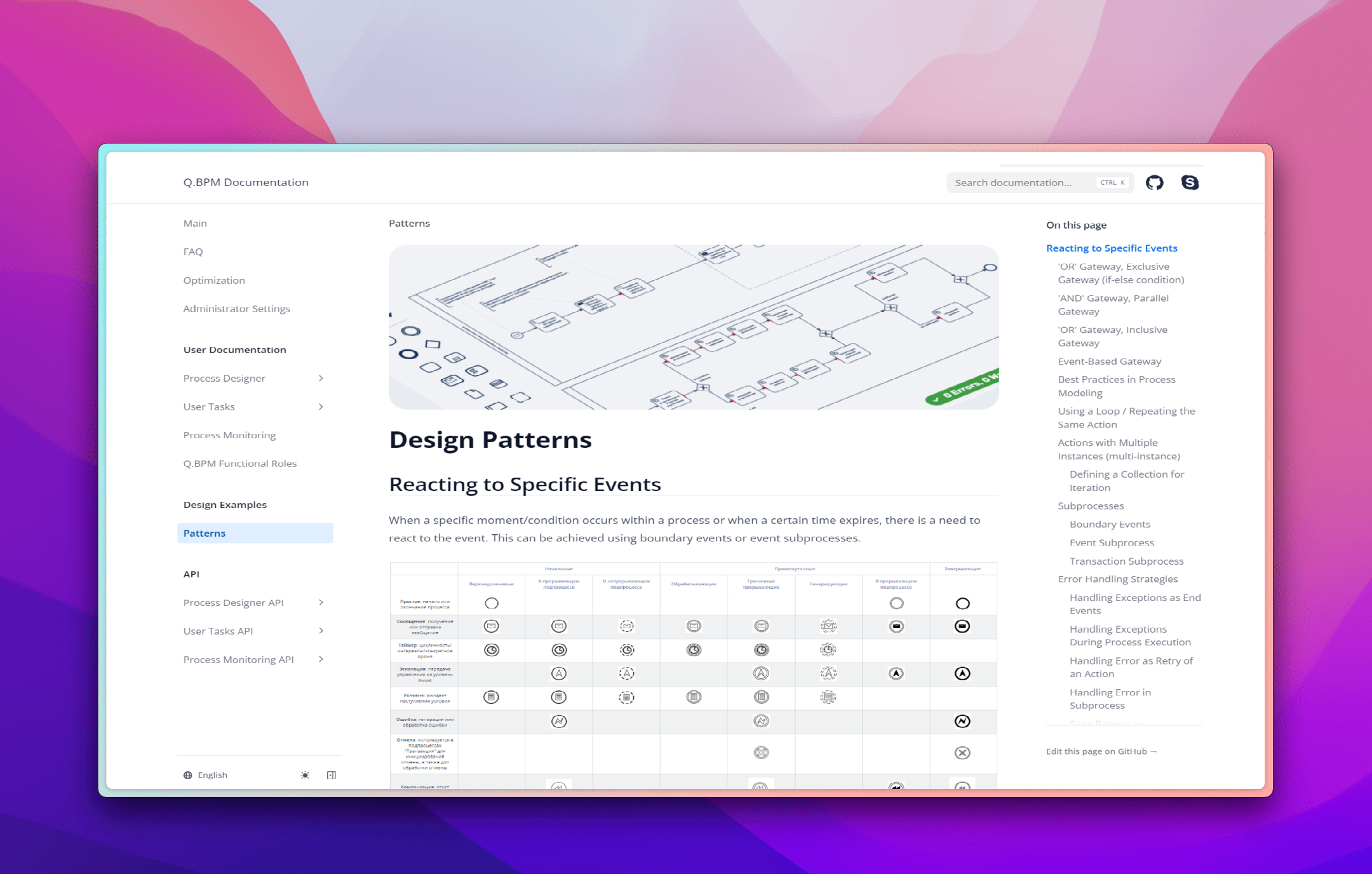
Task: Open the Process Designer API item
Action: 233,603
